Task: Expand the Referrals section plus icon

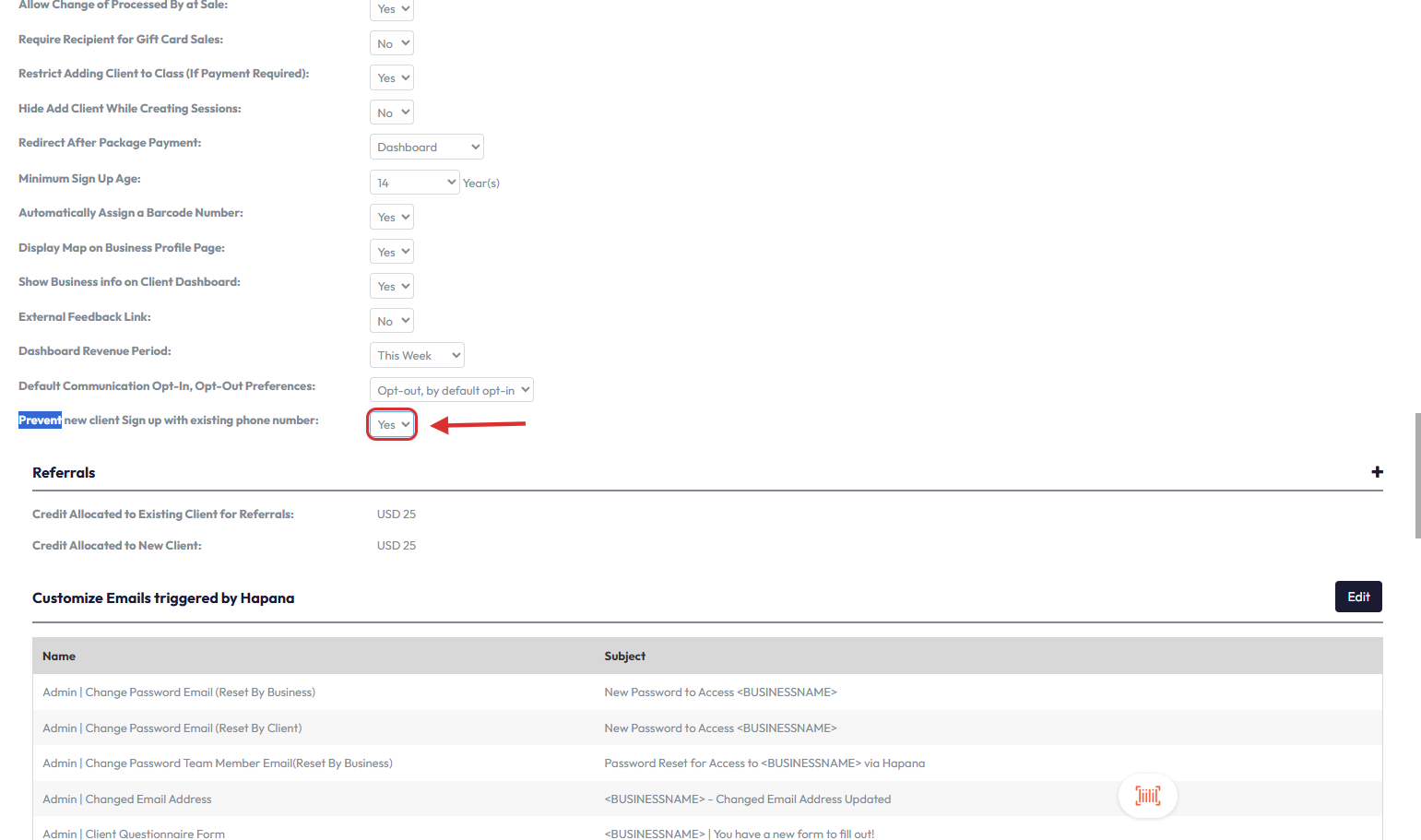Action: coord(1377,472)
